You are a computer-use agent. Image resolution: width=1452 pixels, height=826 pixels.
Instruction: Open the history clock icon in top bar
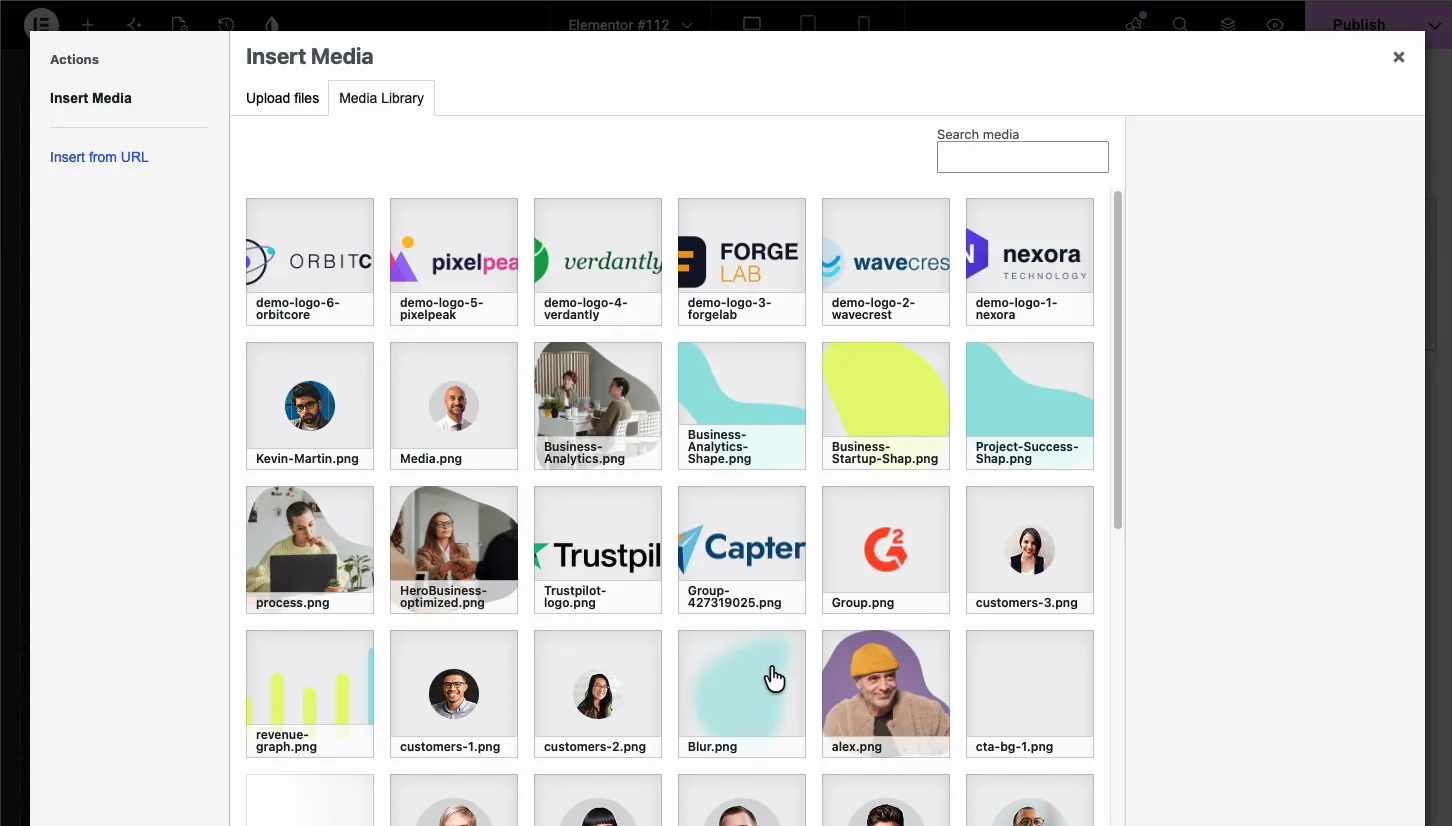(226, 25)
